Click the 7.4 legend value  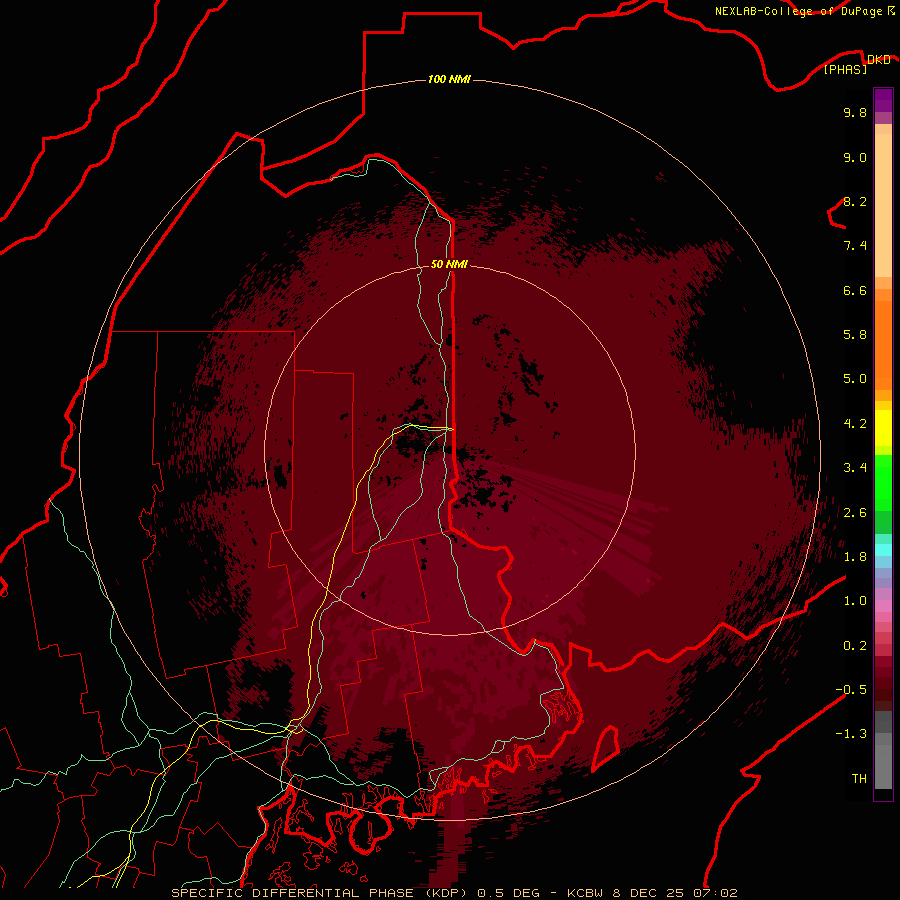pos(855,246)
